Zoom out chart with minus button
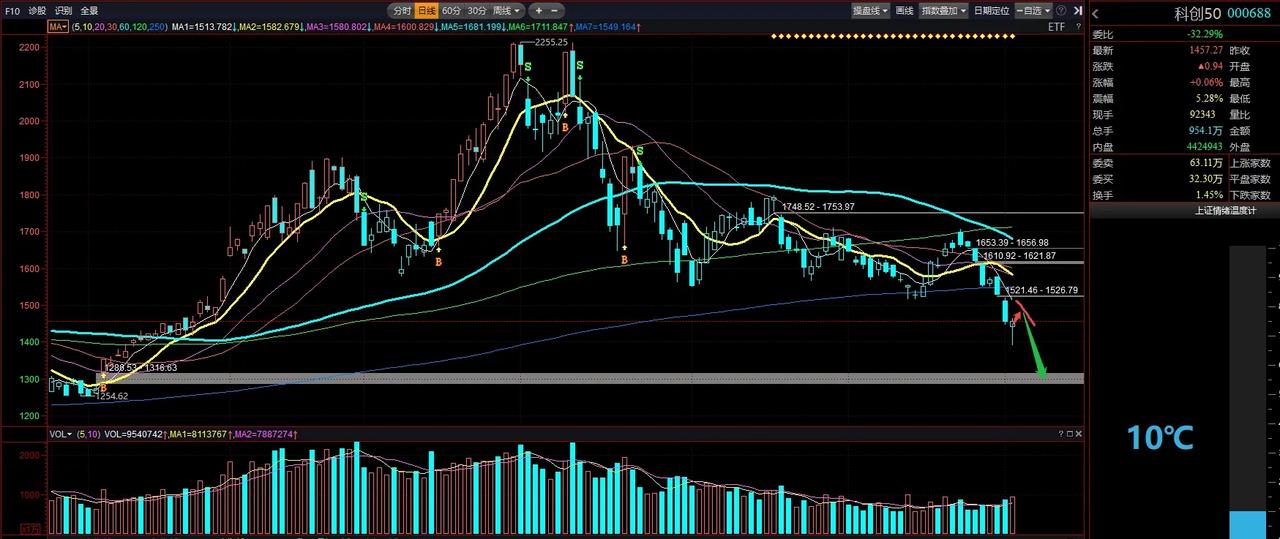The image size is (1280, 539). [553, 11]
